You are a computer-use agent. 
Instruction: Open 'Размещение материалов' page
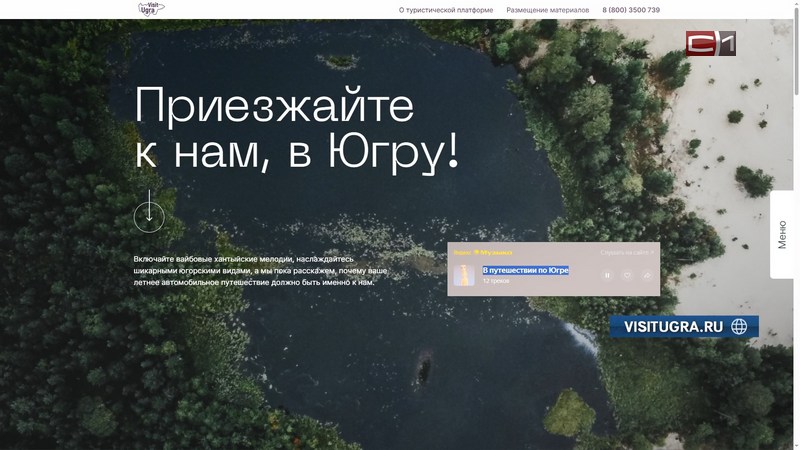(x=547, y=10)
